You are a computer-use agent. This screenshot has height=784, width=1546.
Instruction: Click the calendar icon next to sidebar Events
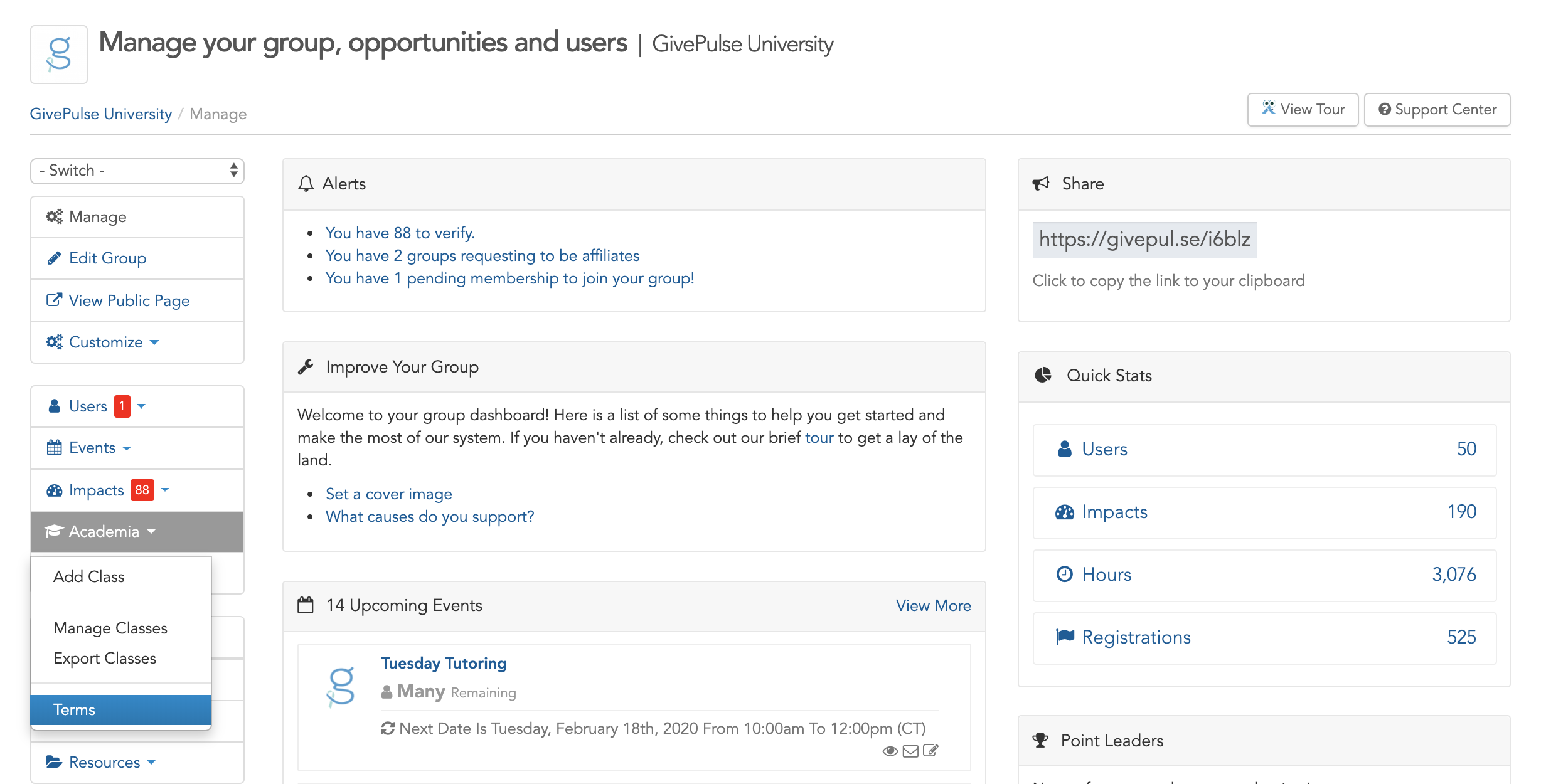(x=55, y=447)
